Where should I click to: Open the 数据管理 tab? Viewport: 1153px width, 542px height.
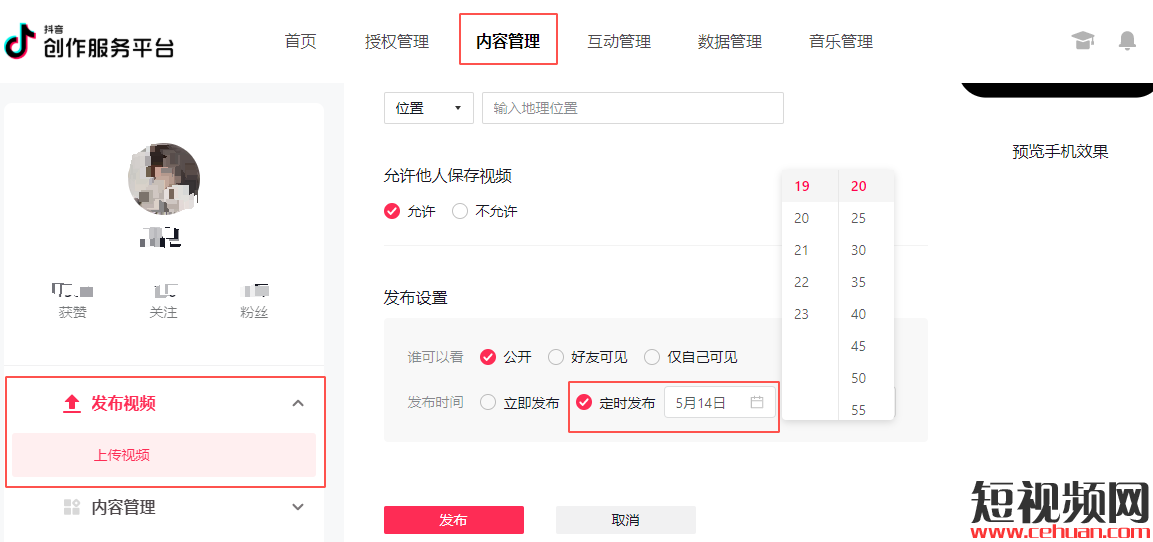click(x=730, y=41)
